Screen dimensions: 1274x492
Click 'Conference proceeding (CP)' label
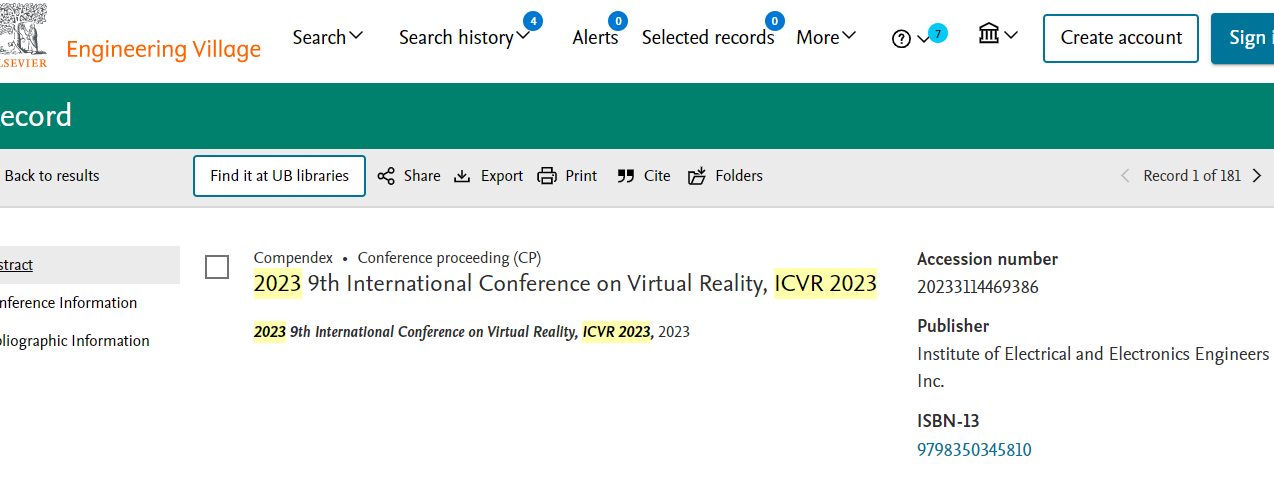click(449, 258)
